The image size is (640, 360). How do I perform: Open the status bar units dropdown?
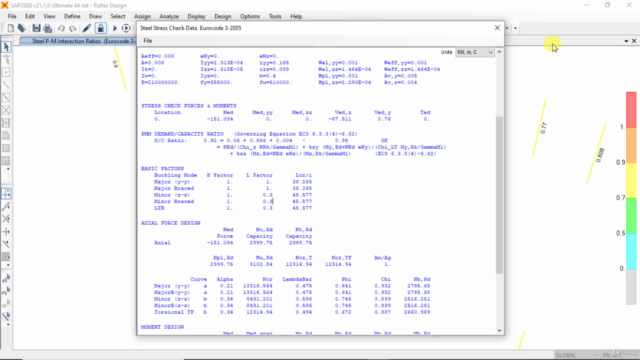[619, 355]
